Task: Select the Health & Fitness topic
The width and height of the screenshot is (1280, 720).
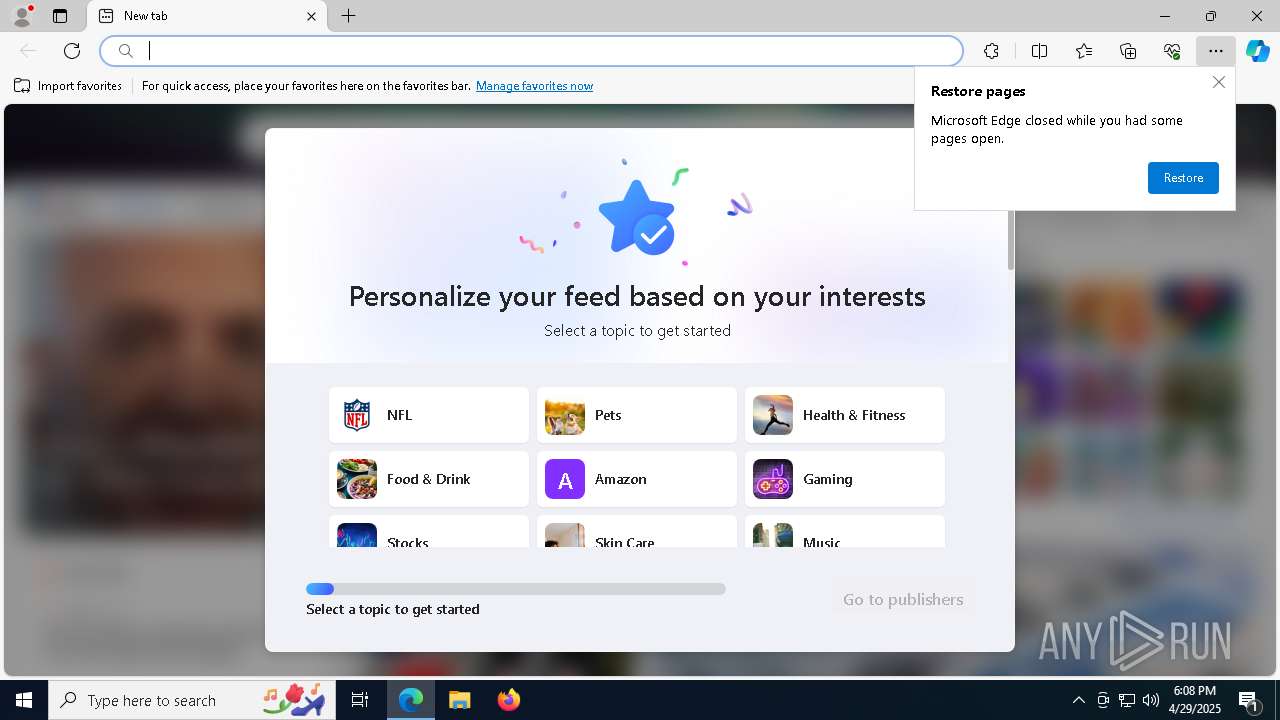Action: (845, 415)
